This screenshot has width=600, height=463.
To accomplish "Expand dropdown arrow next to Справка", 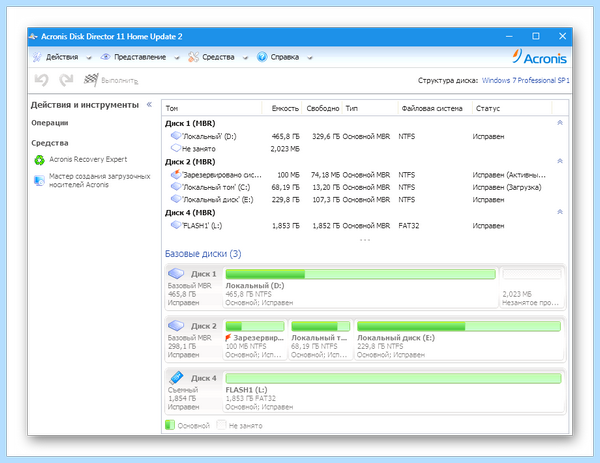I will tap(310, 58).
